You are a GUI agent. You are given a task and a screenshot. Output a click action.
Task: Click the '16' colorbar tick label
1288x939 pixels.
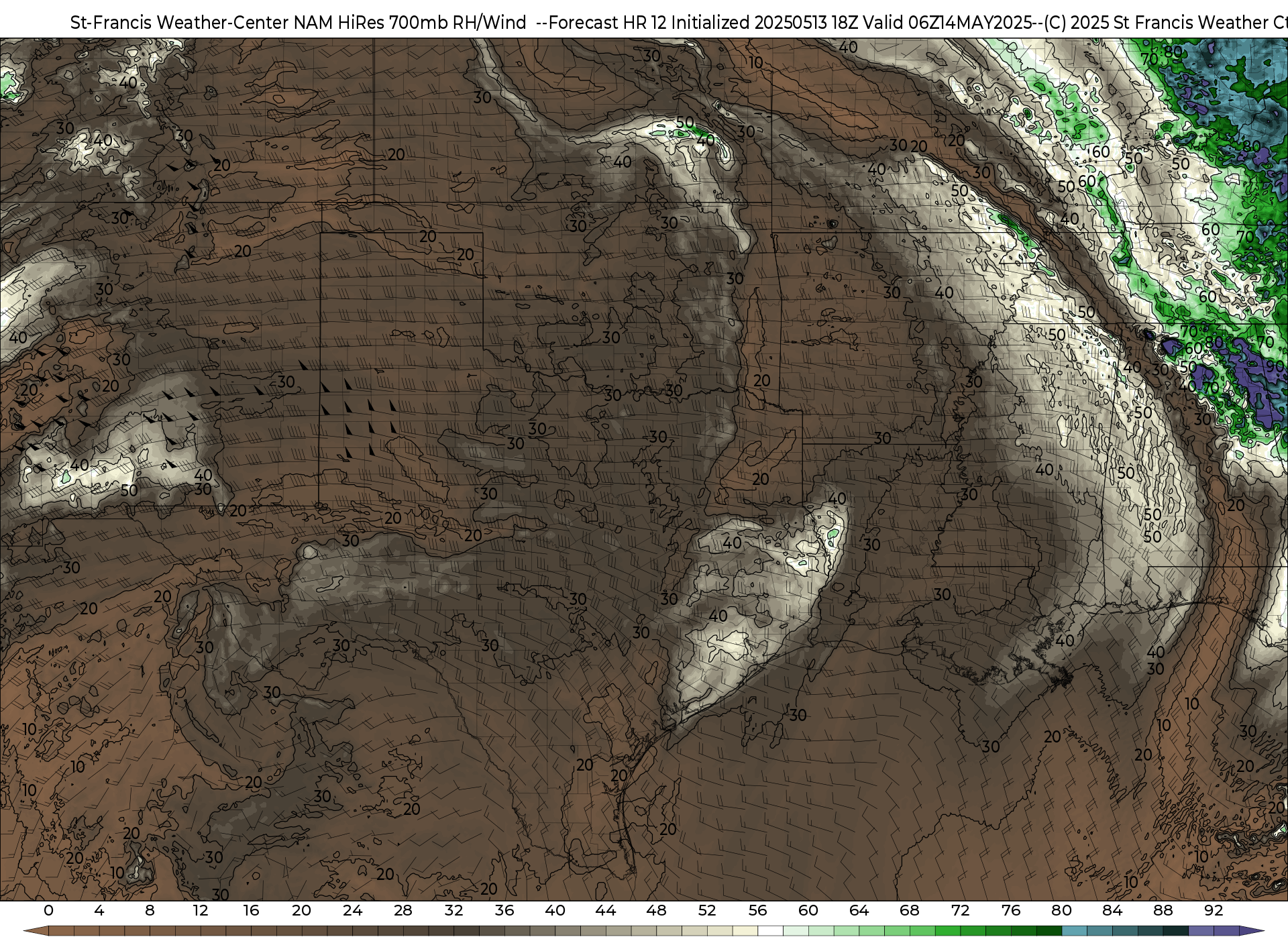tap(251, 910)
